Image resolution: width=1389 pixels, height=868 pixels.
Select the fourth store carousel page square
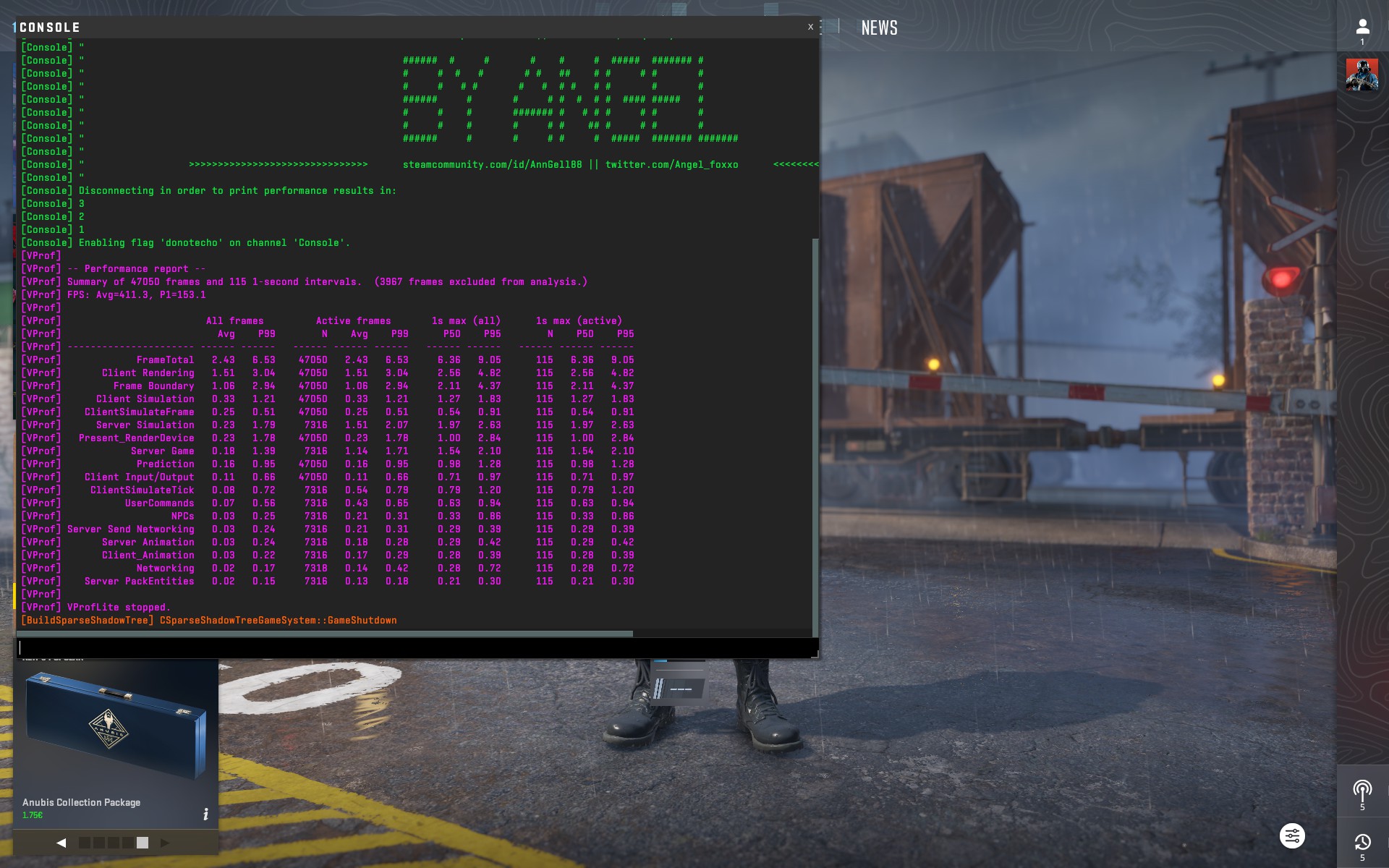click(x=128, y=843)
